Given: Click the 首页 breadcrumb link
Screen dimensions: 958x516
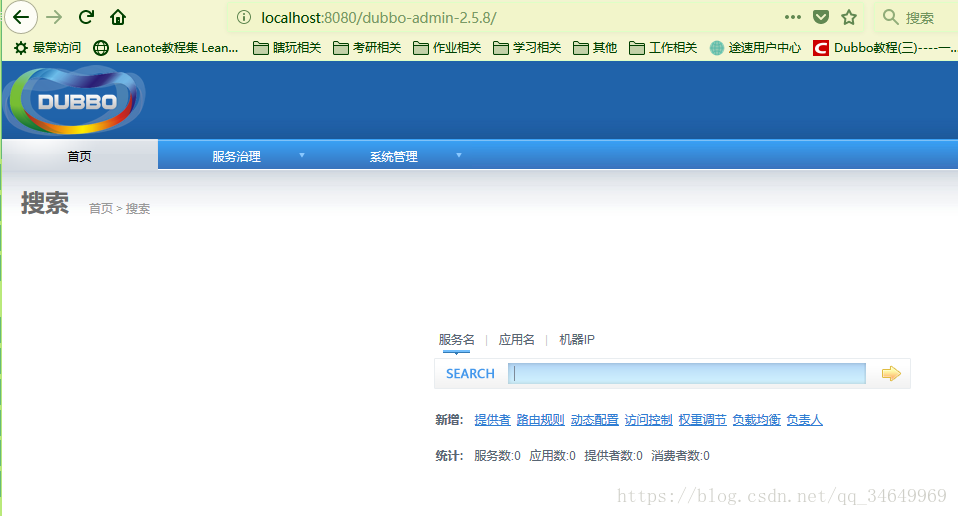Looking at the screenshot, I should 101,209.
